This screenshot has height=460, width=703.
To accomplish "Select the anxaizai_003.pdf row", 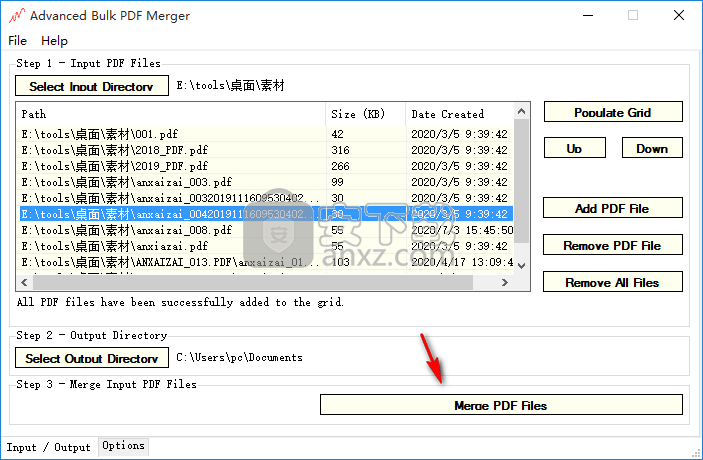I will [x=266, y=182].
